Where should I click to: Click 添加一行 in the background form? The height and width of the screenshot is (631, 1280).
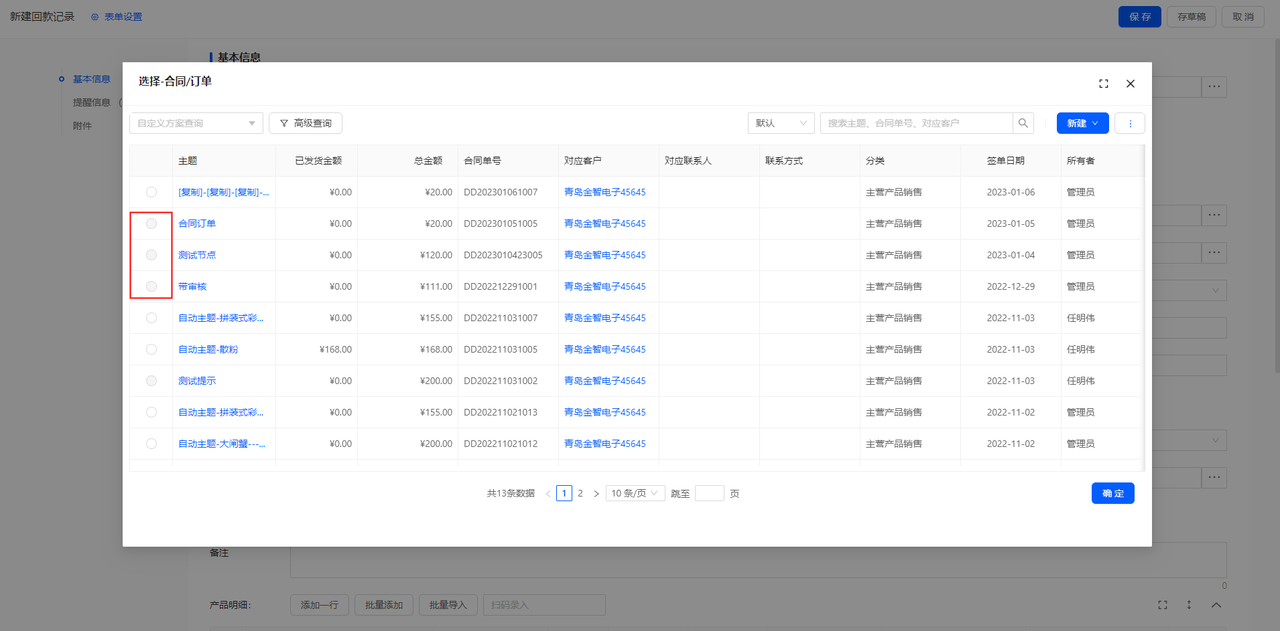click(x=320, y=605)
